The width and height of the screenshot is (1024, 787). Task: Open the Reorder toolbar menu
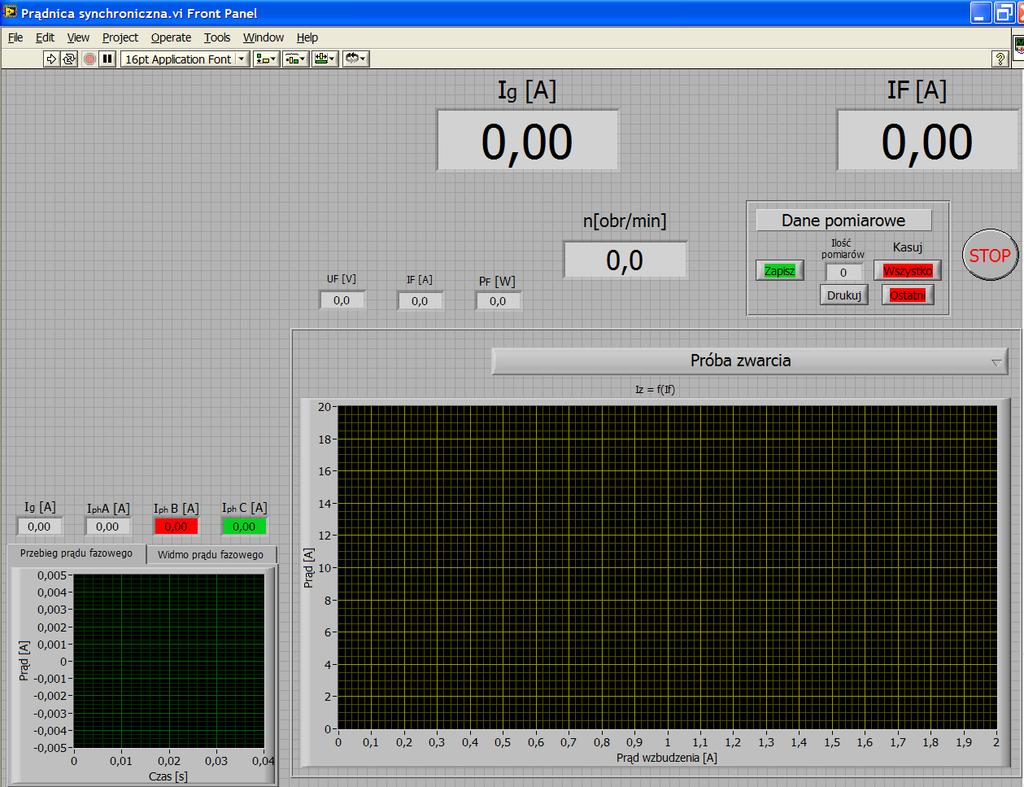tap(356, 59)
